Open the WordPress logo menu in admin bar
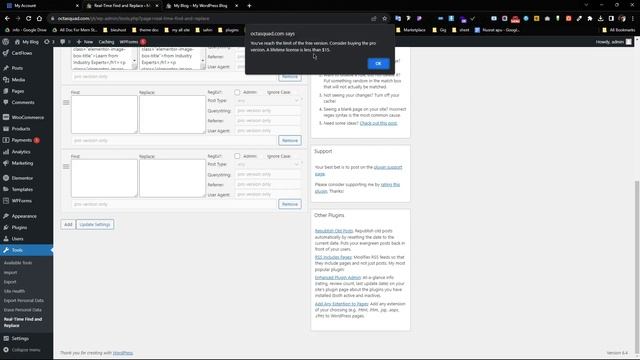 click(x=6, y=42)
